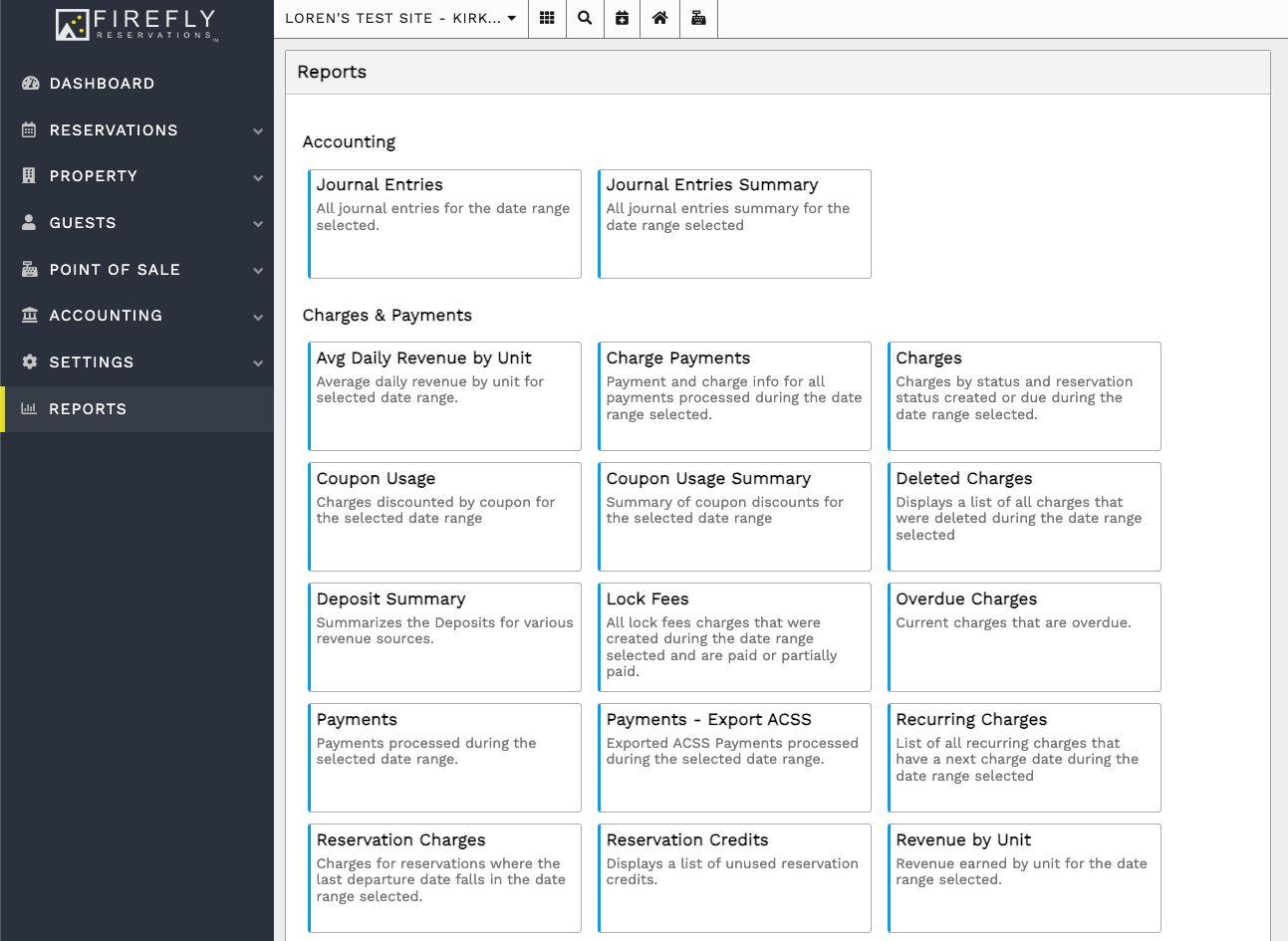Click the Reports bar chart icon

pos(29,408)
